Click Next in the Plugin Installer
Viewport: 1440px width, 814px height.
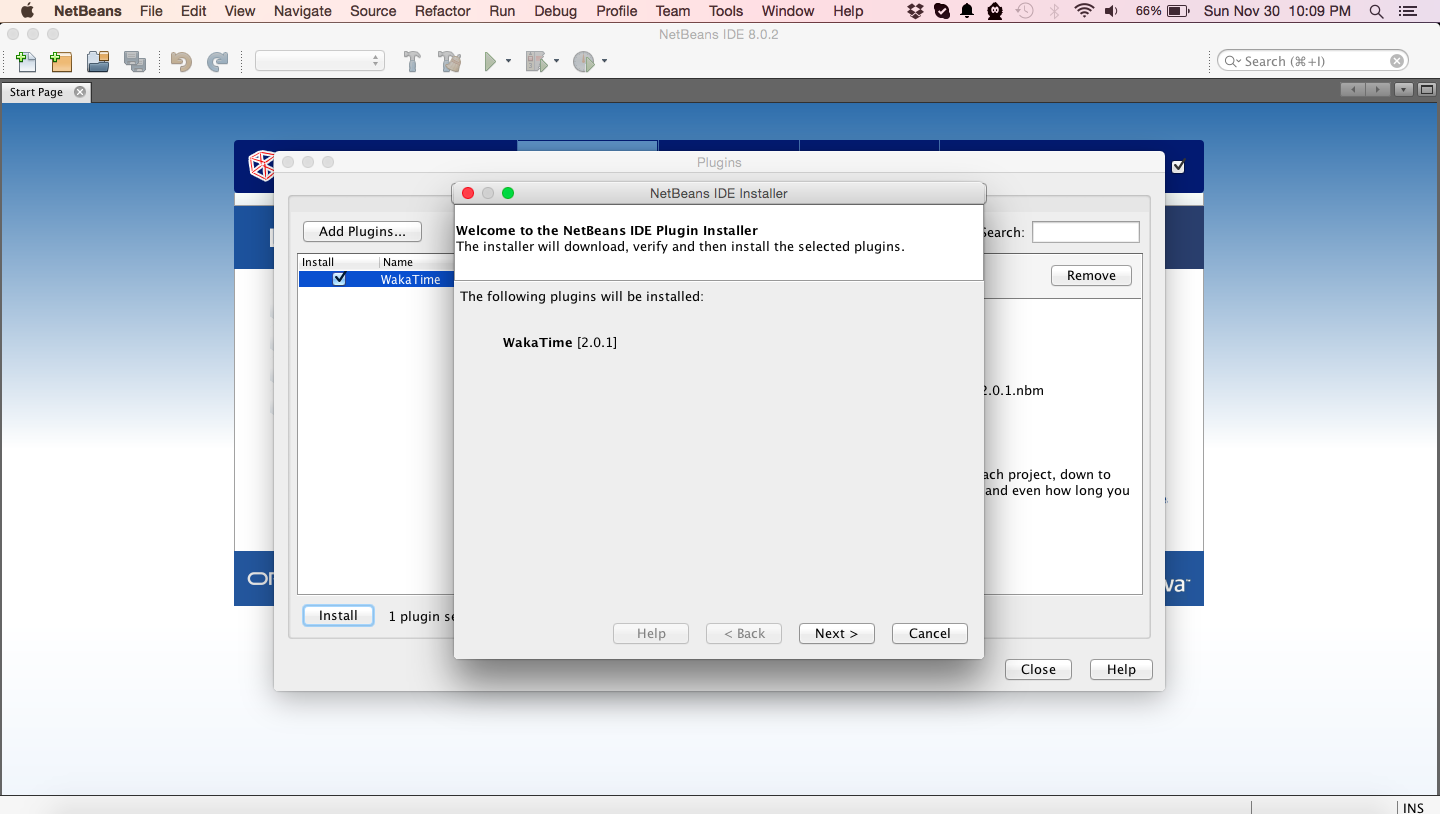[x=837, y=633]
